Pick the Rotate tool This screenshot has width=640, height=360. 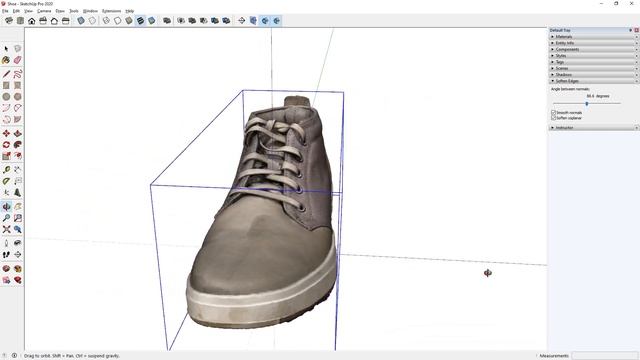[6, 145]
